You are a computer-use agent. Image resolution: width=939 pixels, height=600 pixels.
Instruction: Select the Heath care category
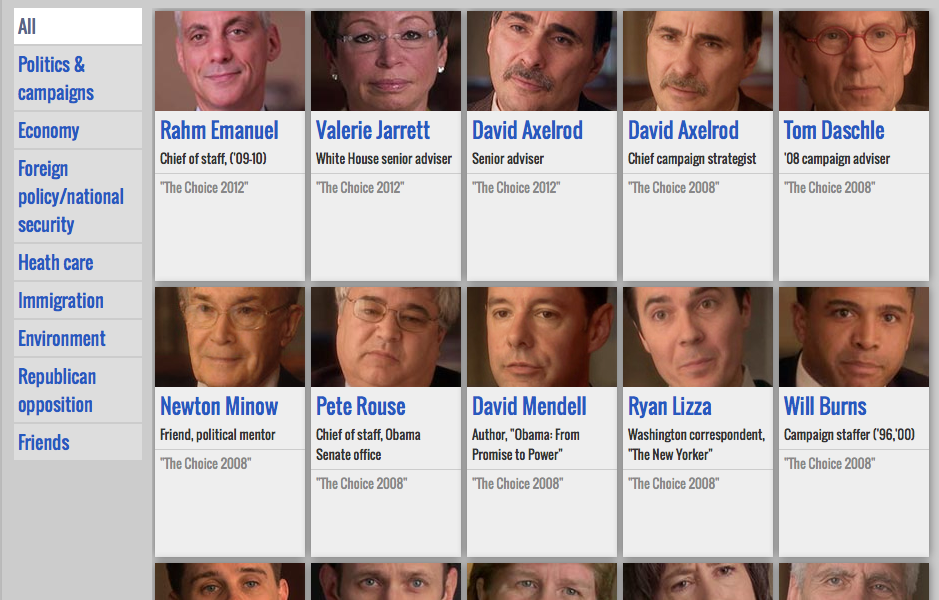pos(78,262)
